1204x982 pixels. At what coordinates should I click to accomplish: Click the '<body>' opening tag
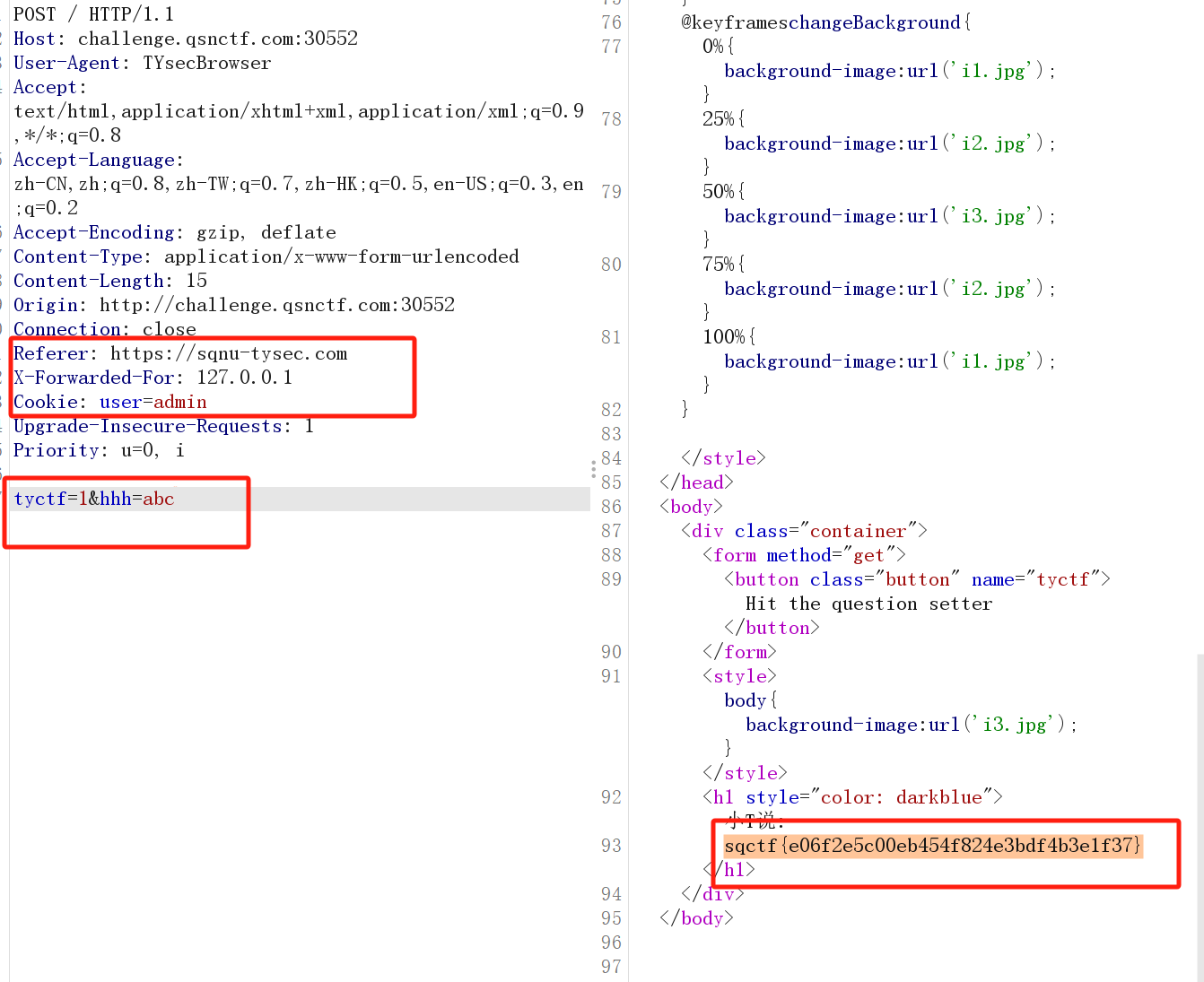(692, 507)
